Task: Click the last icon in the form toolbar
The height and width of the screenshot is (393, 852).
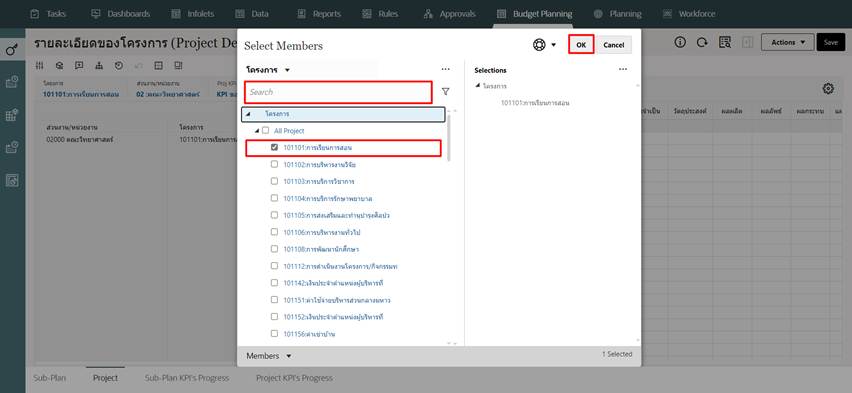Action: [x=178, y=65]
